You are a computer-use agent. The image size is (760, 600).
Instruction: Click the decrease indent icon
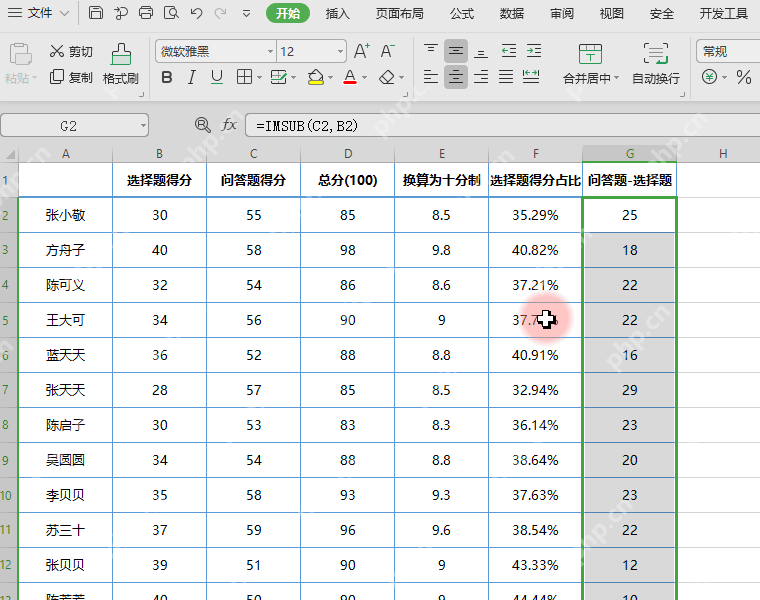(x=508, y=50)
